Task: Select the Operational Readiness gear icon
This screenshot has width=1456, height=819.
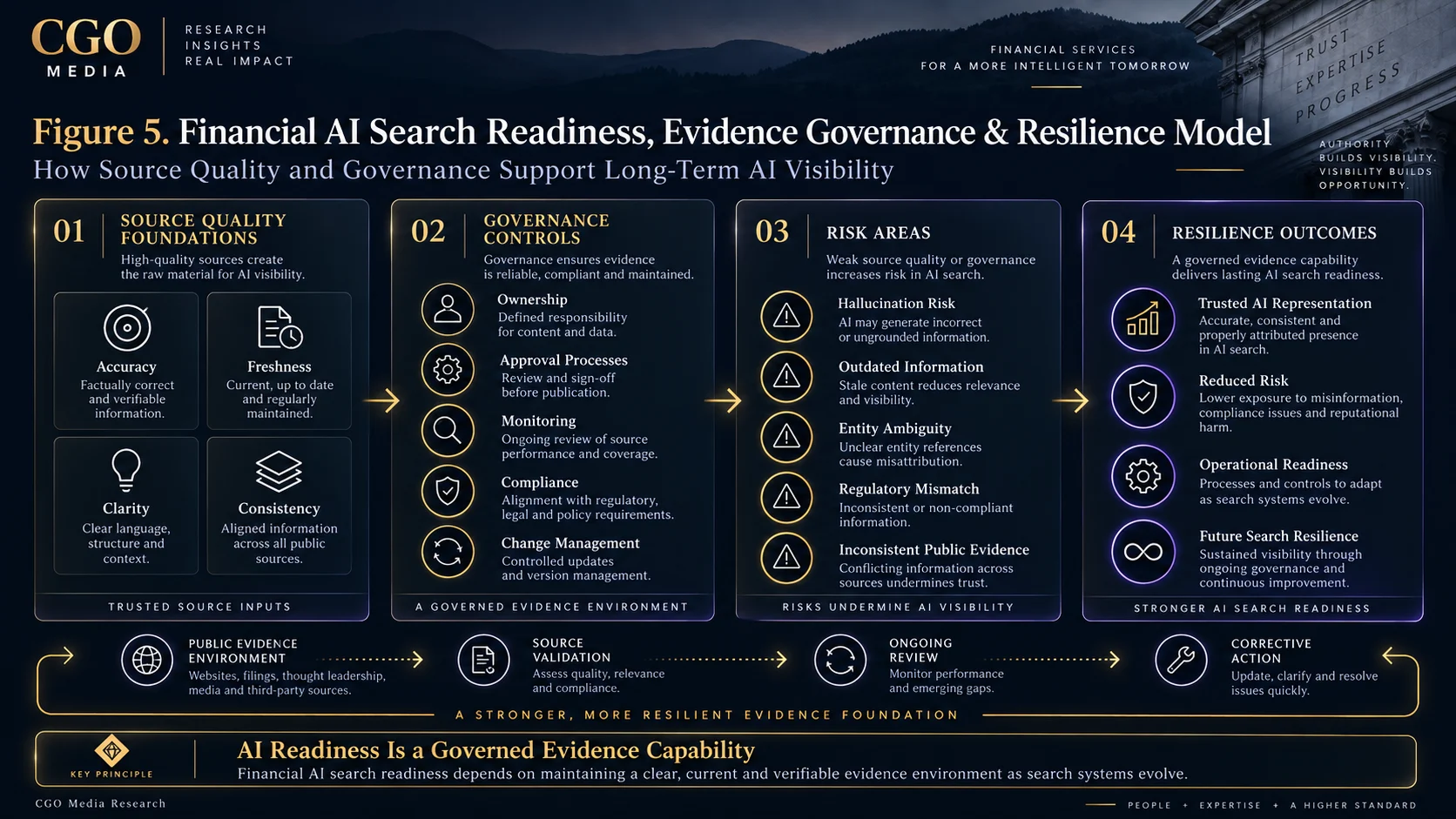Action: (x=1143, y=475)
